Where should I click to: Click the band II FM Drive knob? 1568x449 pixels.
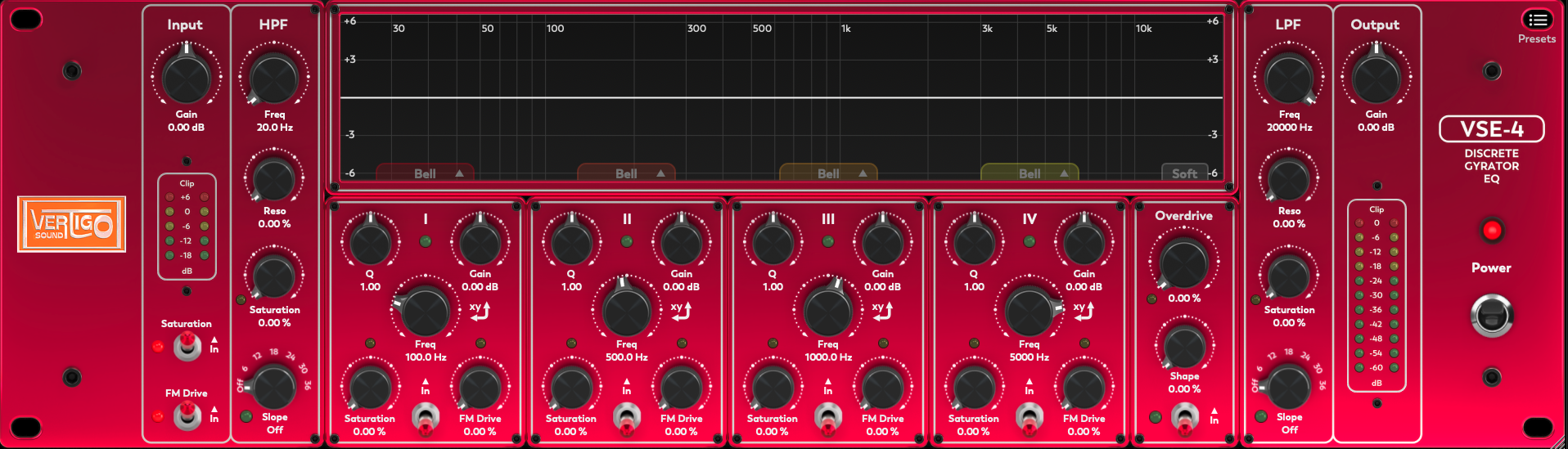pos(681,387)
